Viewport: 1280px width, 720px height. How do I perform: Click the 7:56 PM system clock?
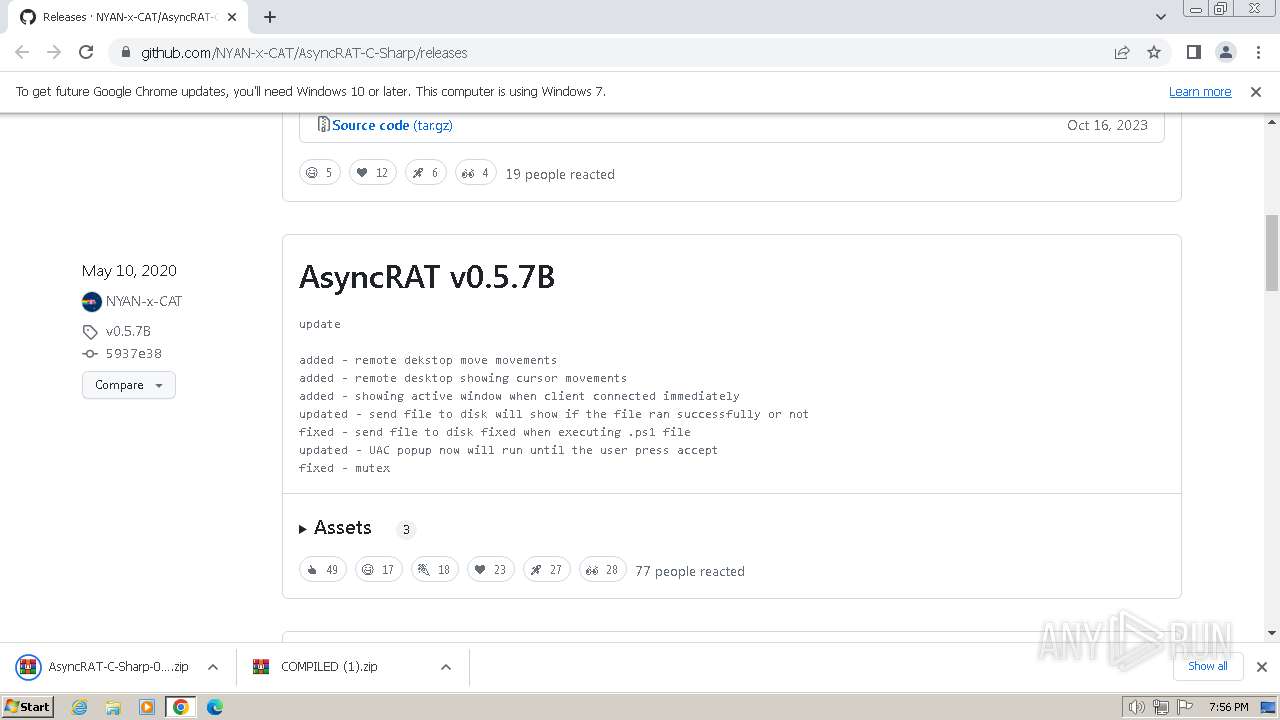tap(1228, 707)
